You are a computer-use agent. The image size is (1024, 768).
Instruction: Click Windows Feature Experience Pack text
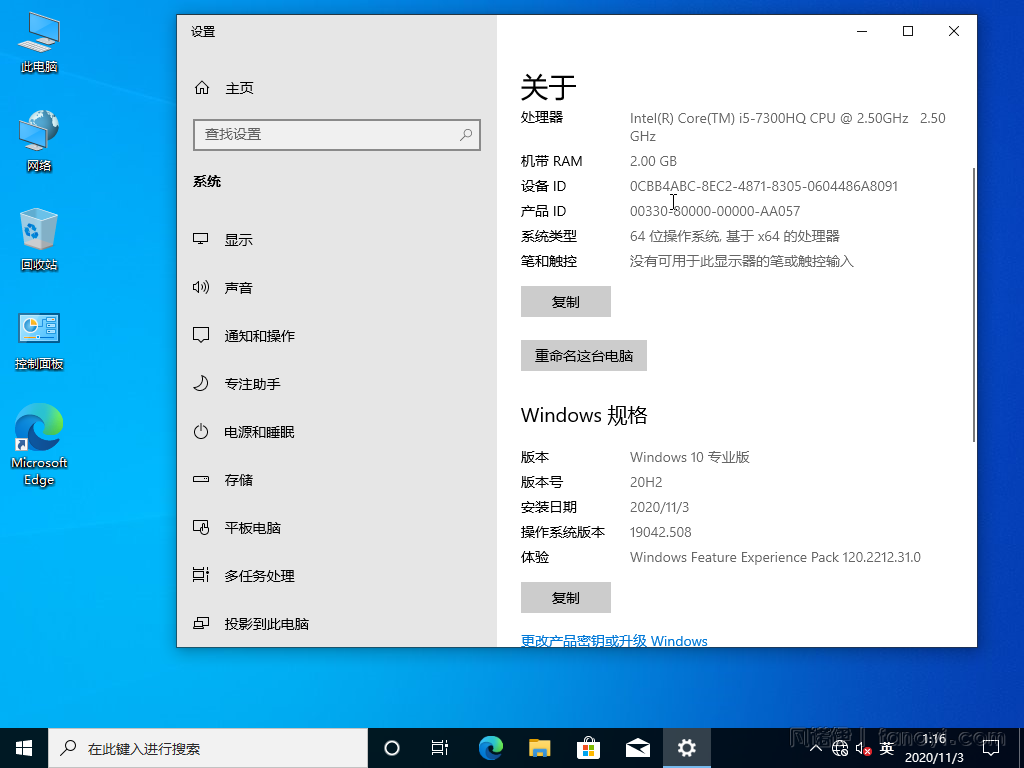tap(775, 557)
